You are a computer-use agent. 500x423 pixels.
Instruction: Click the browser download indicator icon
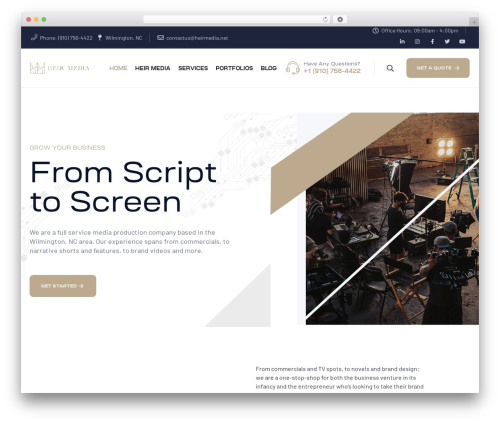[340, 19]
